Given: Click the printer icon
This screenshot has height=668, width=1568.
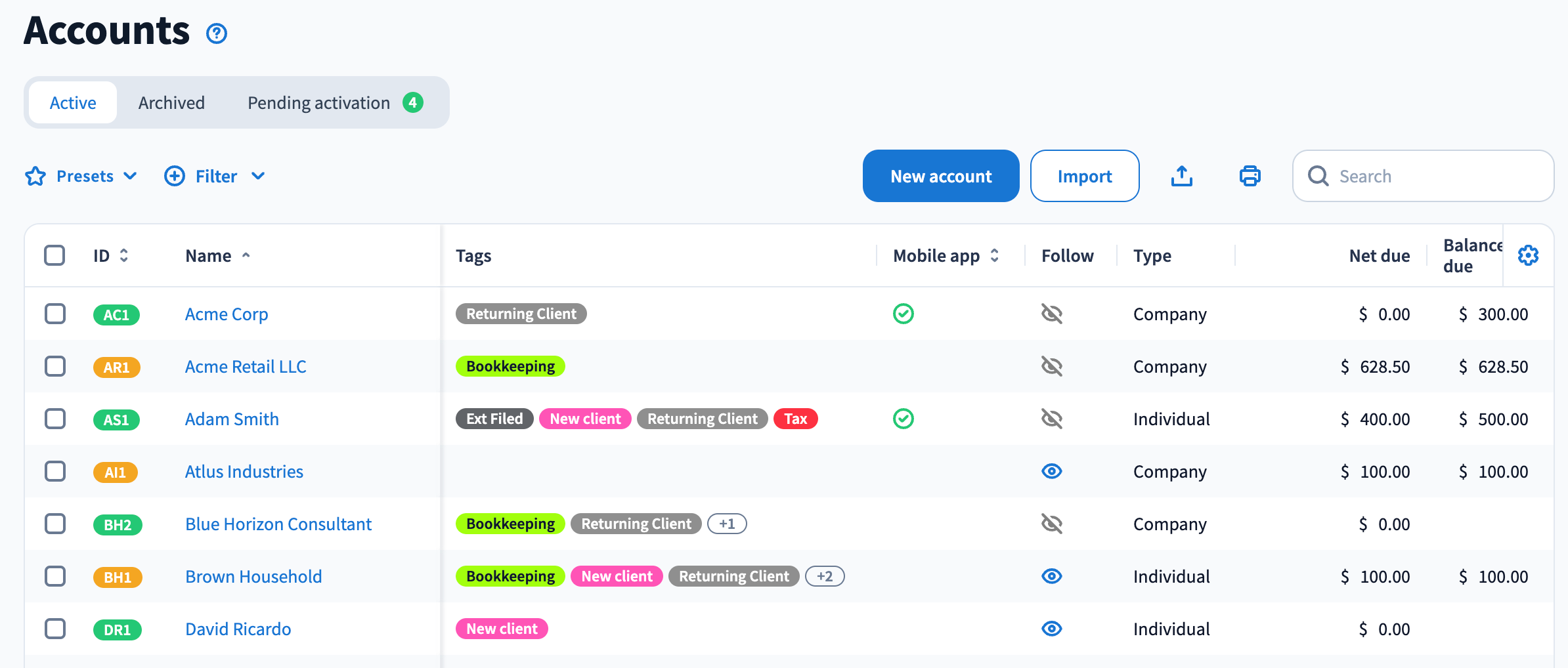Looking at the screenshot, I should 1250,176.
